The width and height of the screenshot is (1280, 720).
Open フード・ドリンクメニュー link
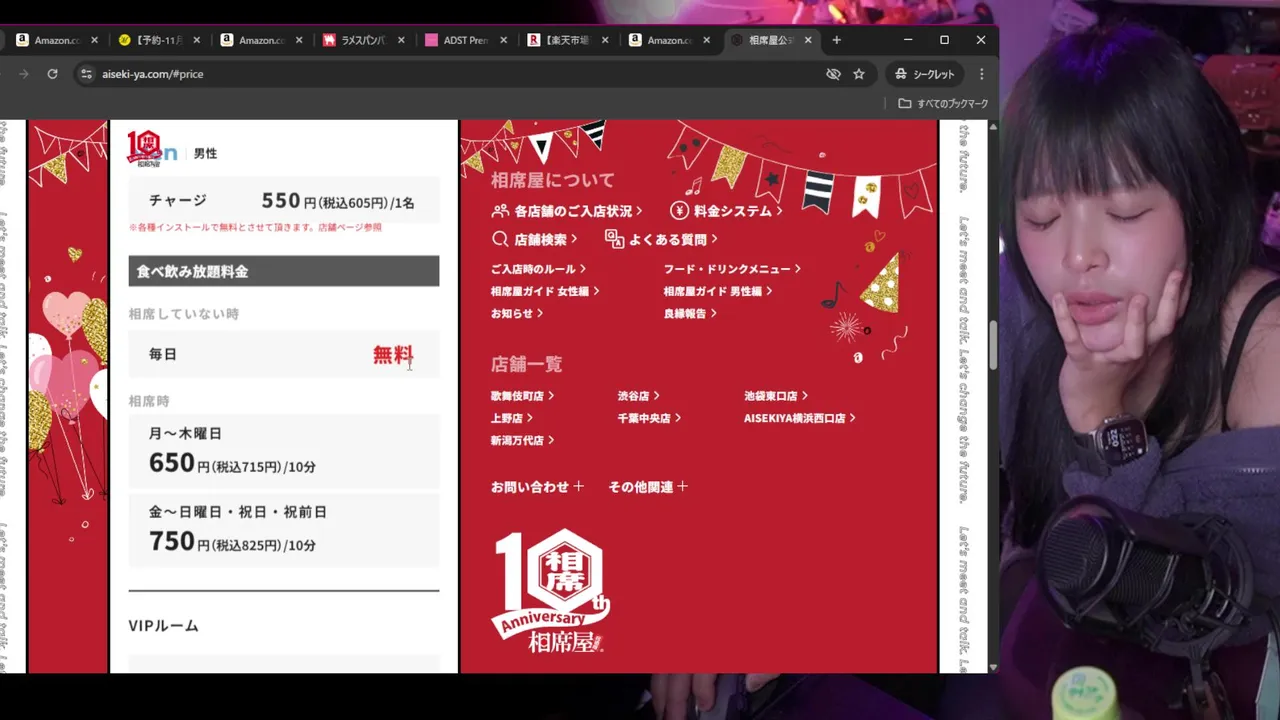[732, 269]
